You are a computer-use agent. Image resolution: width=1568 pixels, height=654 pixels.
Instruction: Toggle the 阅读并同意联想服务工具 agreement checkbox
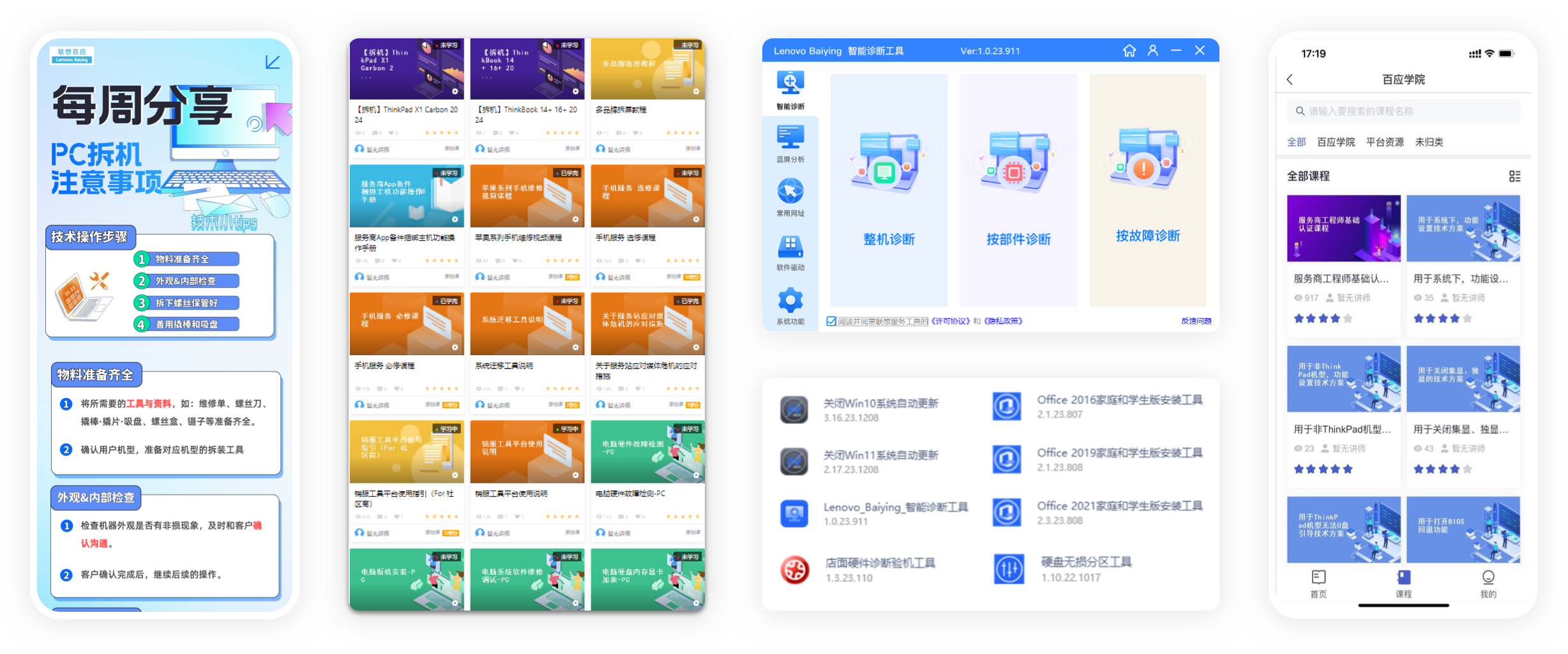(x=831, y=321)
